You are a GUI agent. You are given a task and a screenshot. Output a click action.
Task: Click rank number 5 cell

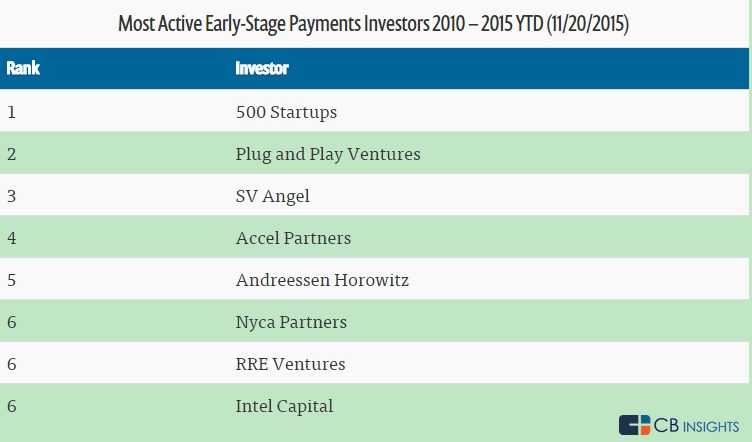[x=12, y=280]
